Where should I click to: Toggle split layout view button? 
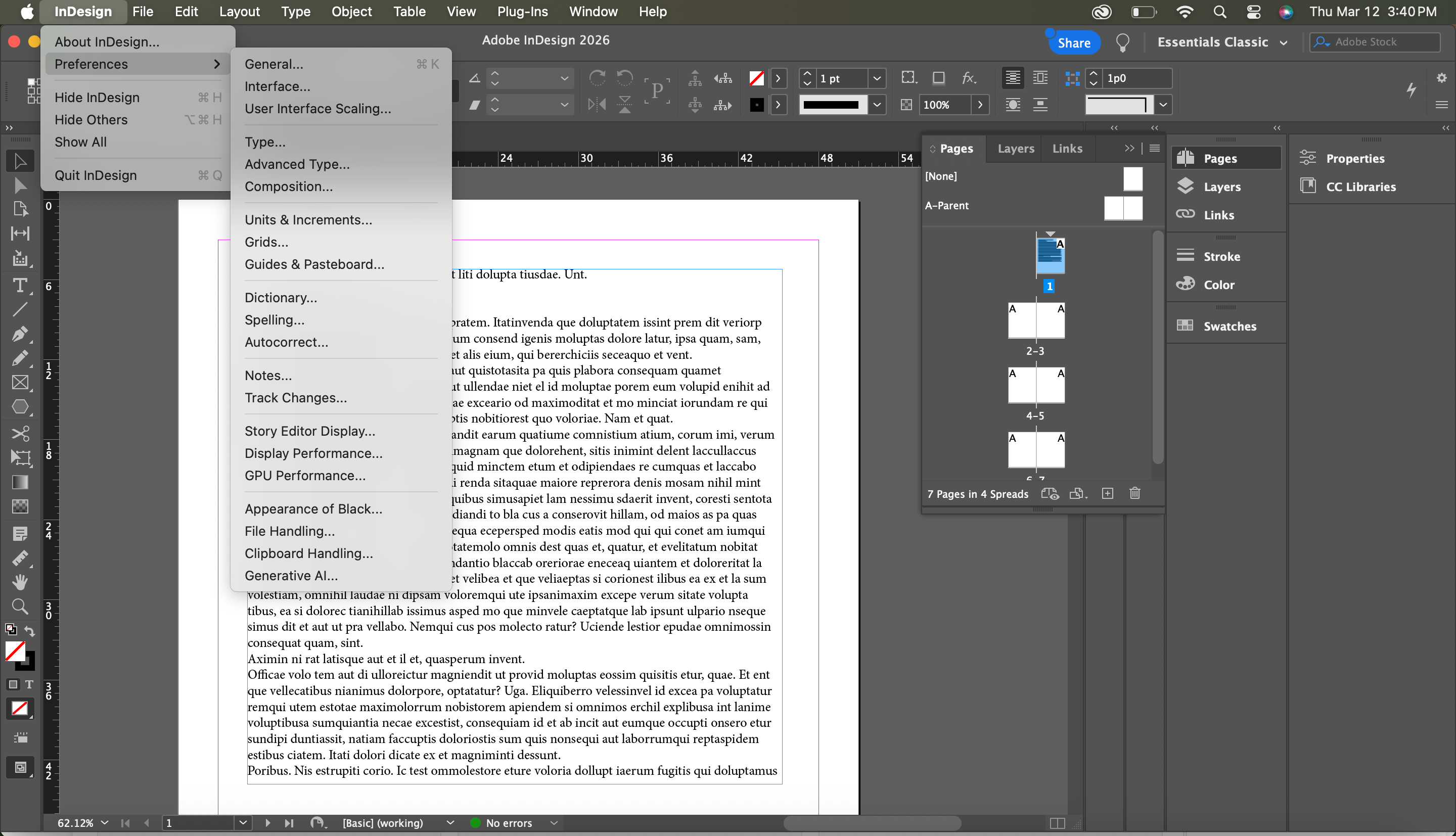coord(1057,823)
